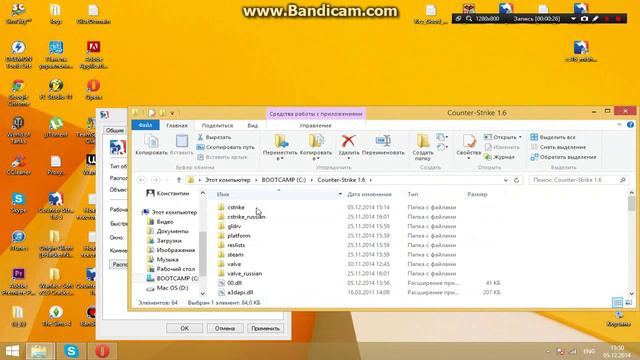Select the cstrike_russian folder
This screenshot has width=640, height=360.
[246, 217]
